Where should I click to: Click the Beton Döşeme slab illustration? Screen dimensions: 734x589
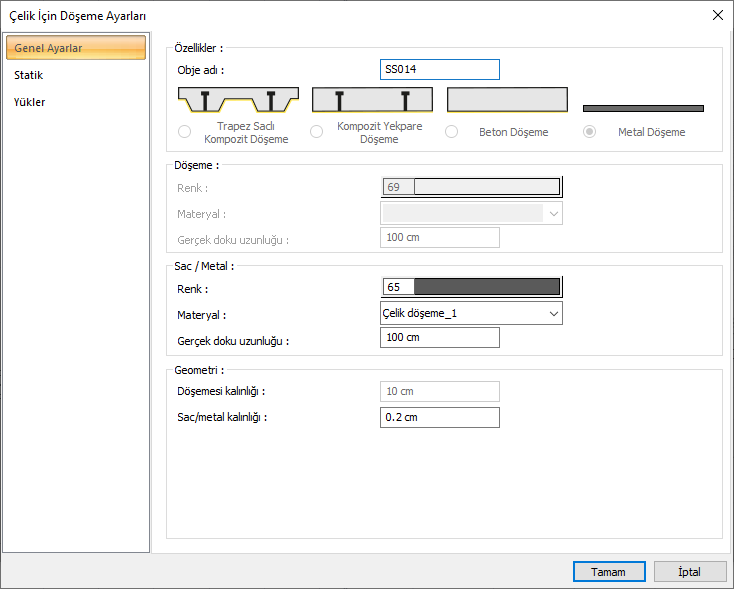tap(506, 99)
